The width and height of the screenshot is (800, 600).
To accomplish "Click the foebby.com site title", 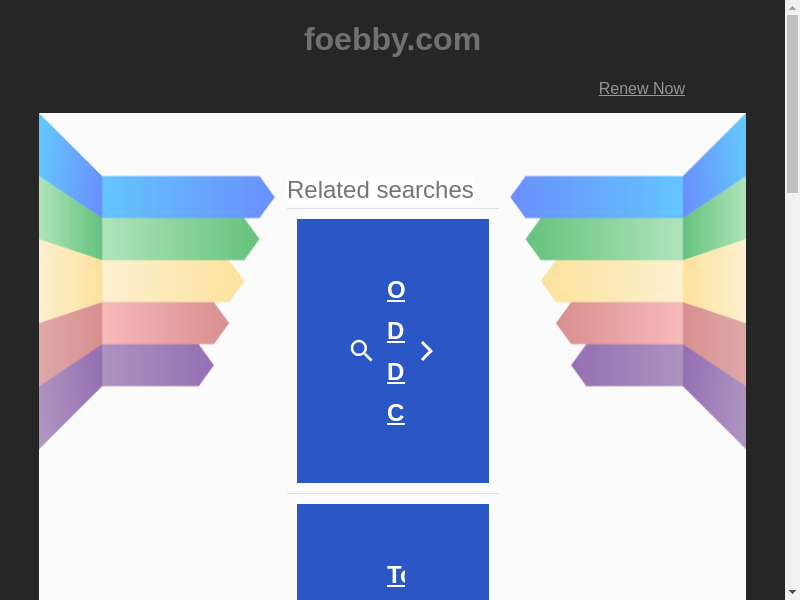I will click(x=392, y=40).
